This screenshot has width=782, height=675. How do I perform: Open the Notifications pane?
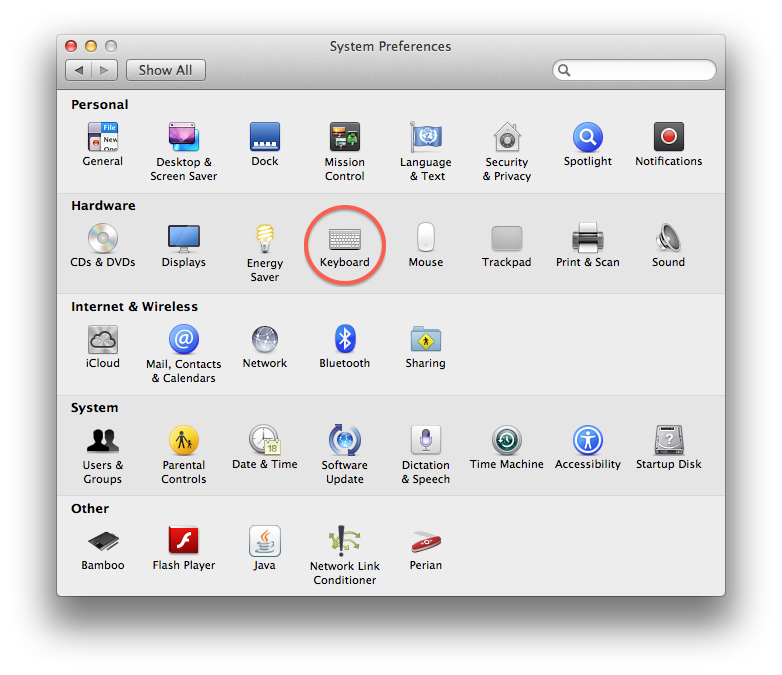coord(668,138)
